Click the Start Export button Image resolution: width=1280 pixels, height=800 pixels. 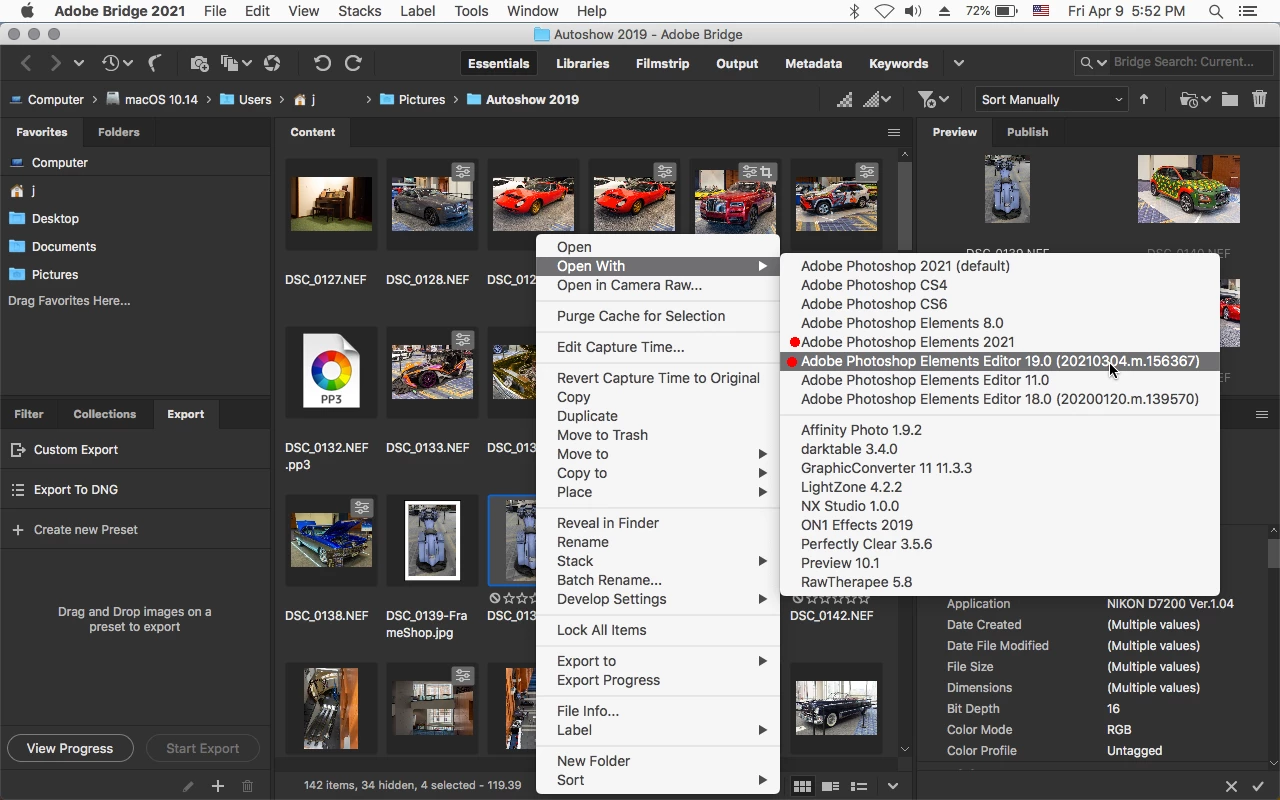[202, 748]
